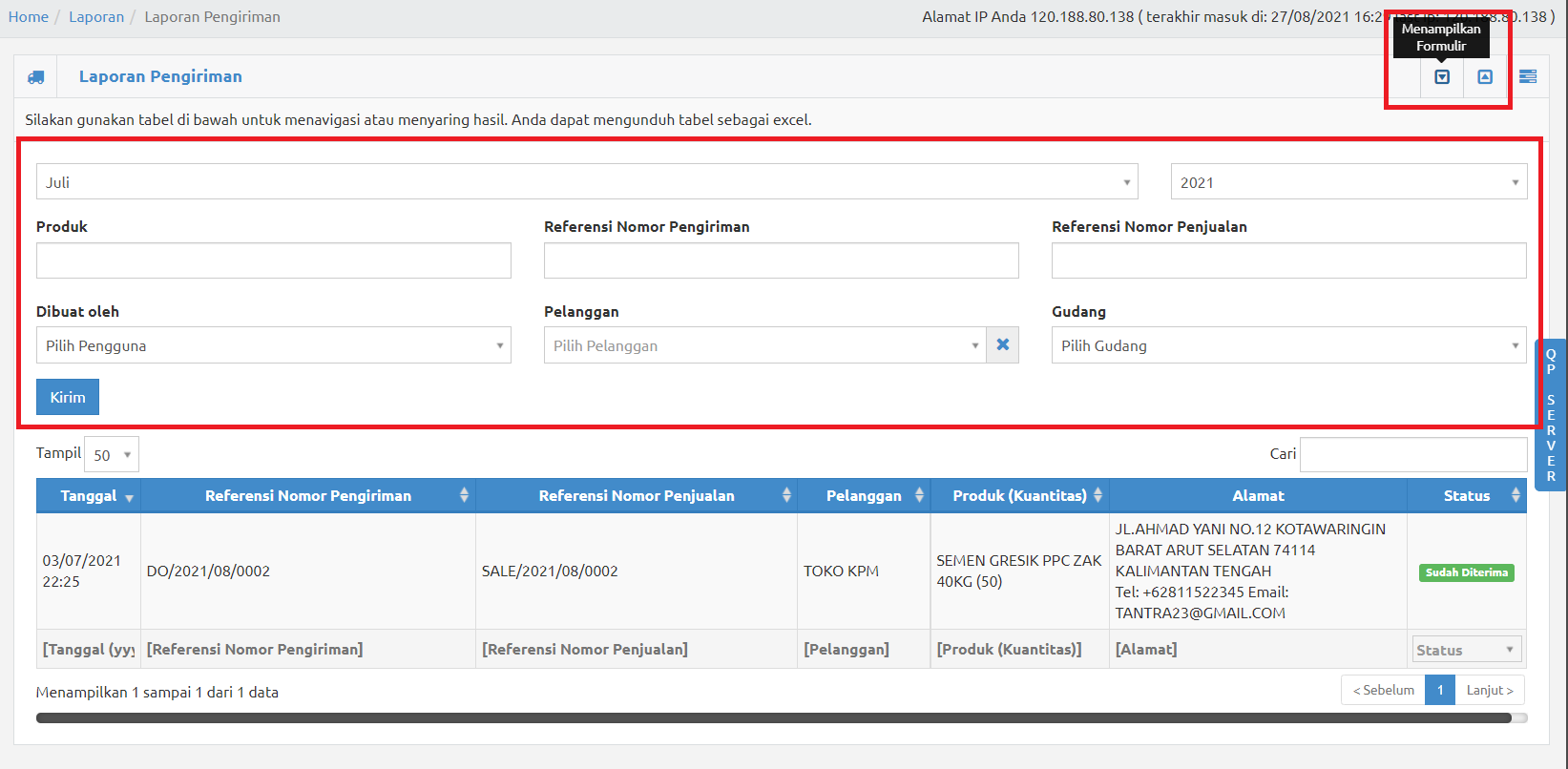Viewport: 1568px width, 769px height.
Task: Click the Alamat footer filter field
Action: 1258,650
